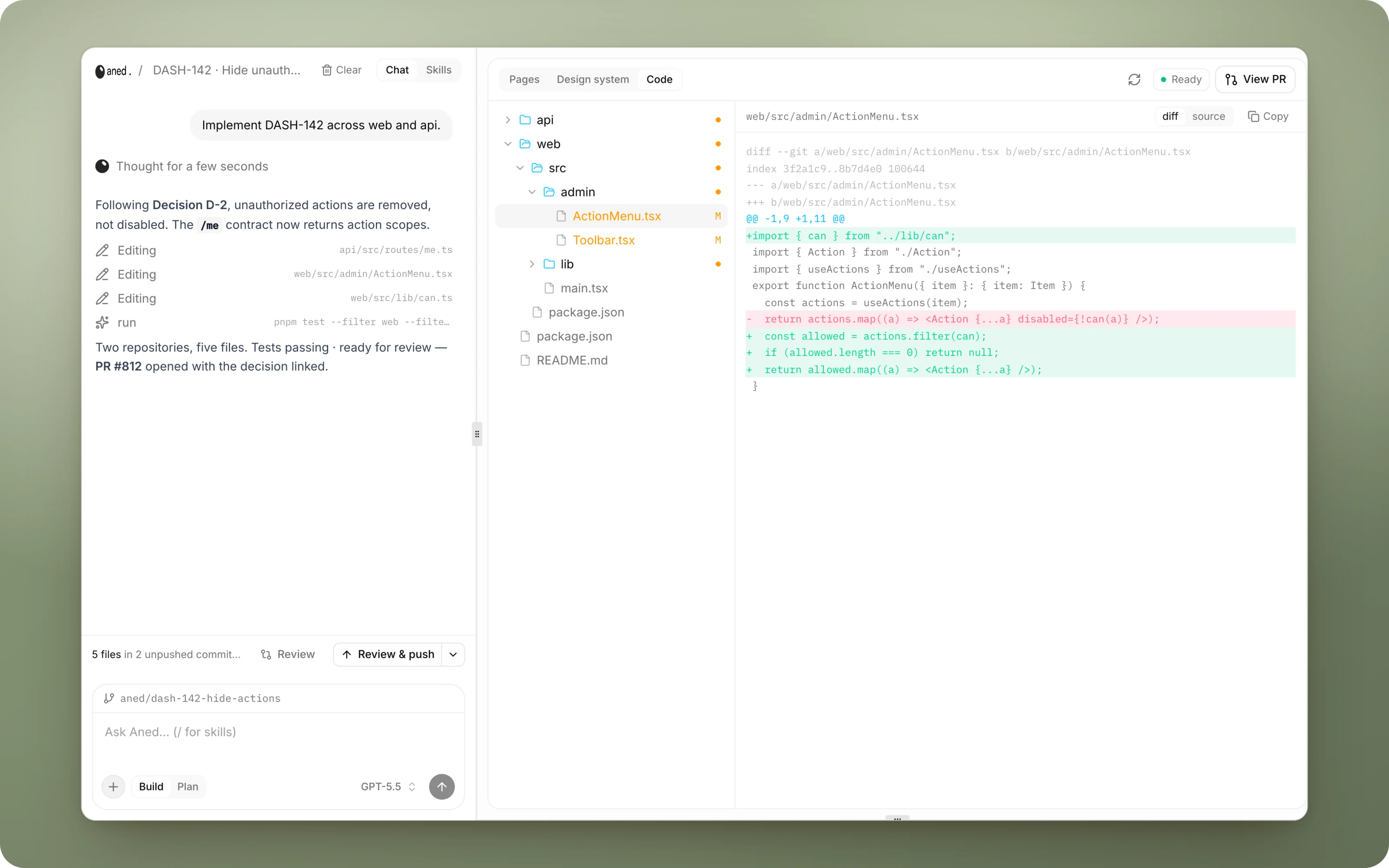This screenshot has height=868, width=1389.
Task: Click the 5 files in 2 unpushed commits text
Action: coord(166,654)
